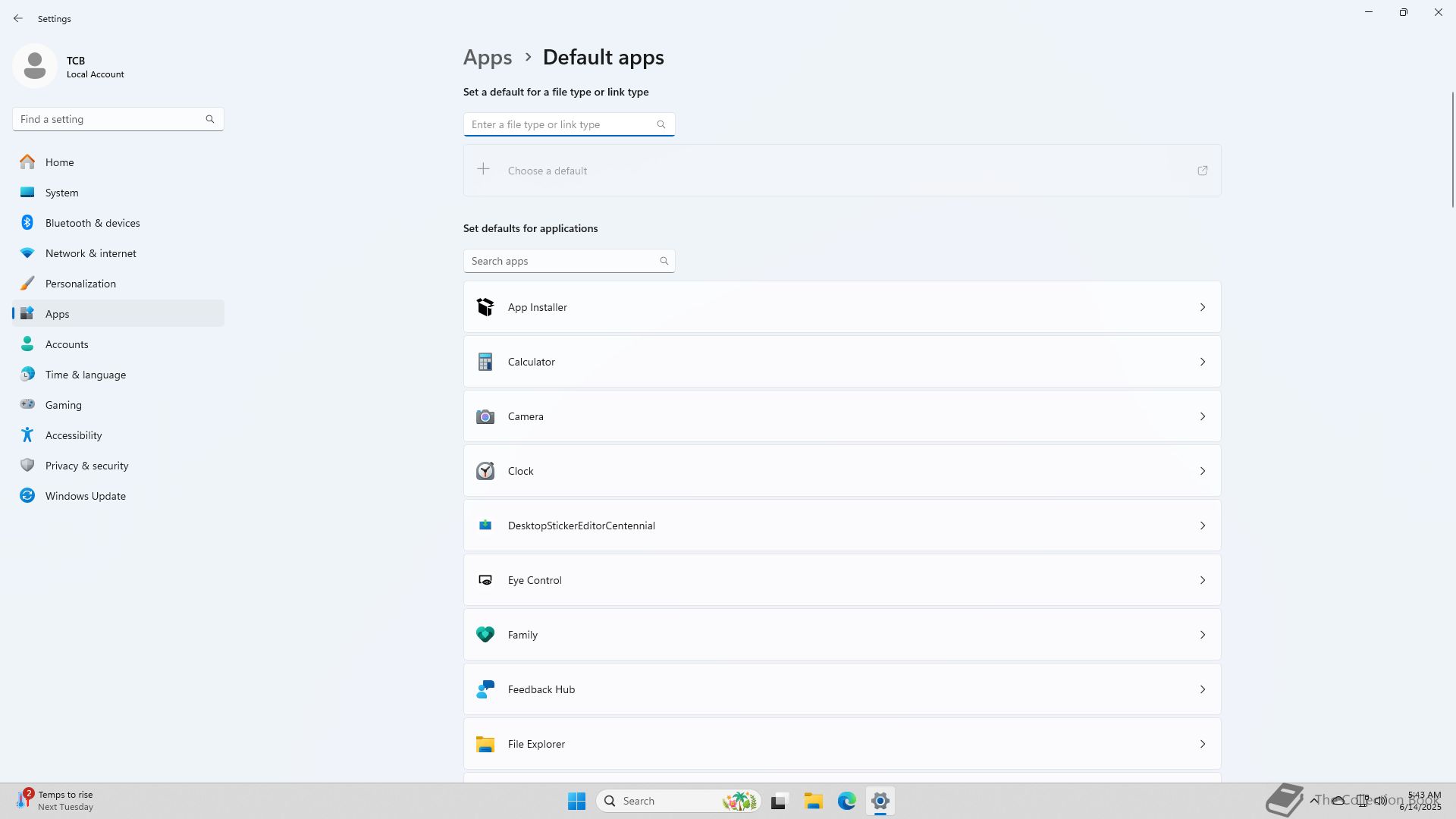Expand the File Explorer defaults chevron
The width and height of the screenshot is (1456, 819).
1202,744
